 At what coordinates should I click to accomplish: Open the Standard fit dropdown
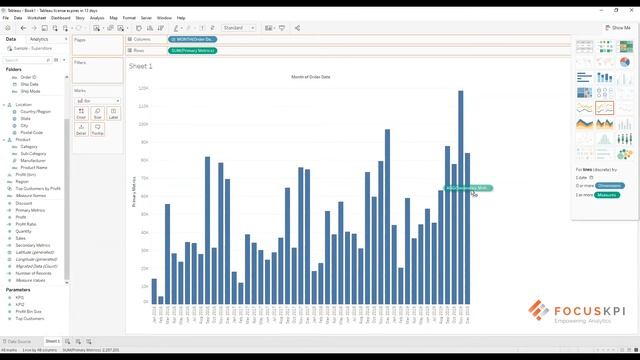click(x=239, y=28)
